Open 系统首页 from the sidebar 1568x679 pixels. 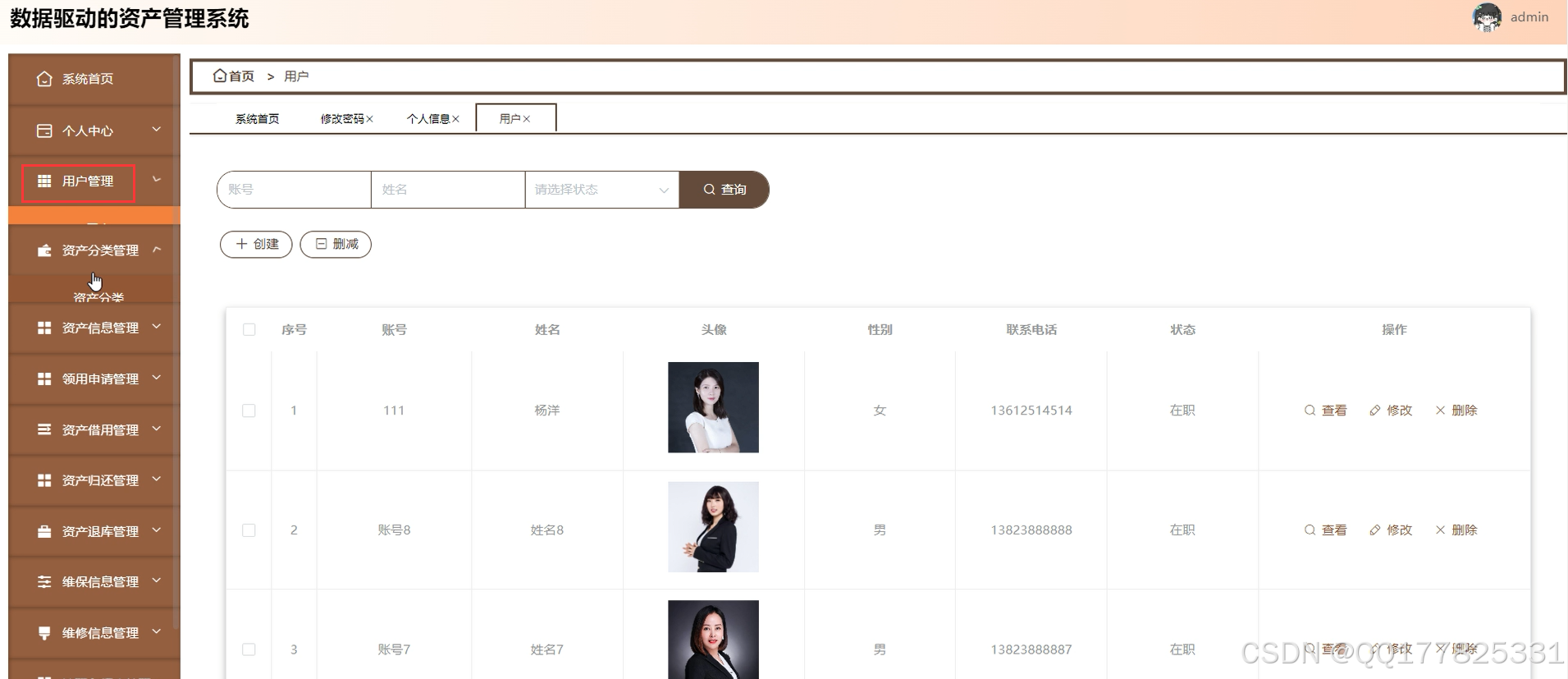[94, 79]
